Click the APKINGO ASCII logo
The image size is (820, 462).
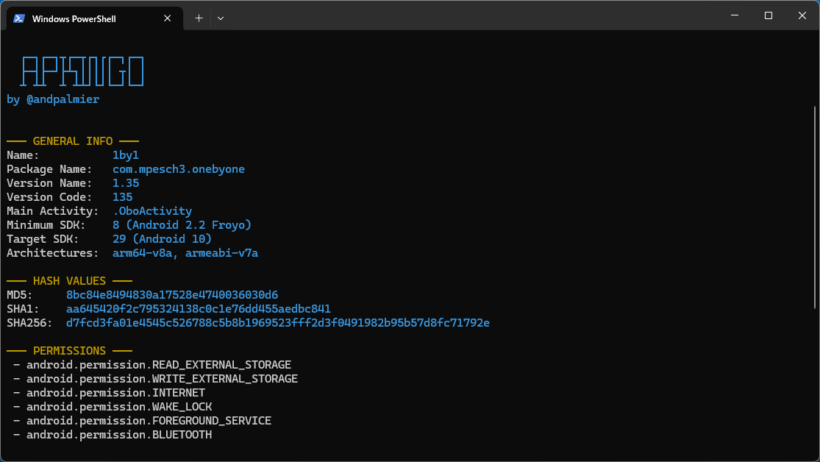(82, 71)
